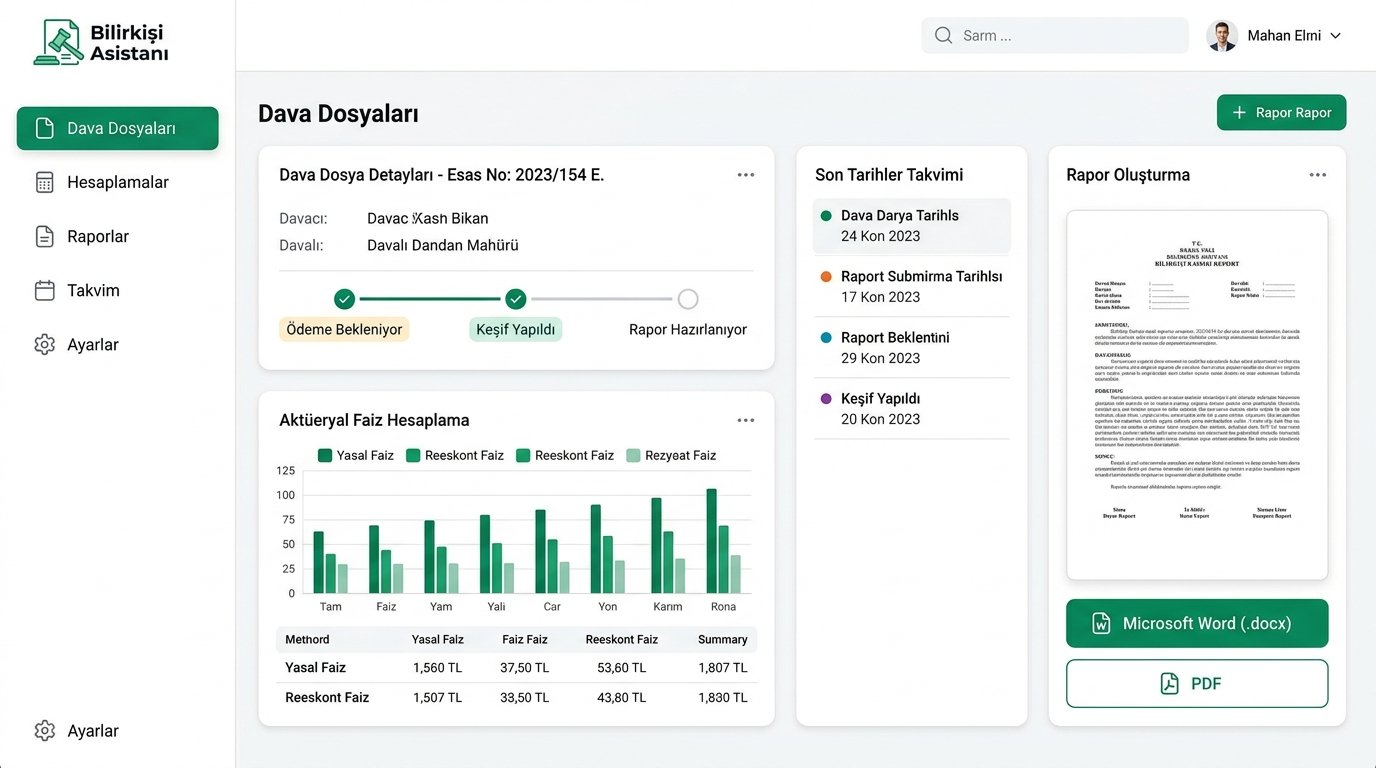Click the gear icon of upper Ayarlar

tap(44, 344)
